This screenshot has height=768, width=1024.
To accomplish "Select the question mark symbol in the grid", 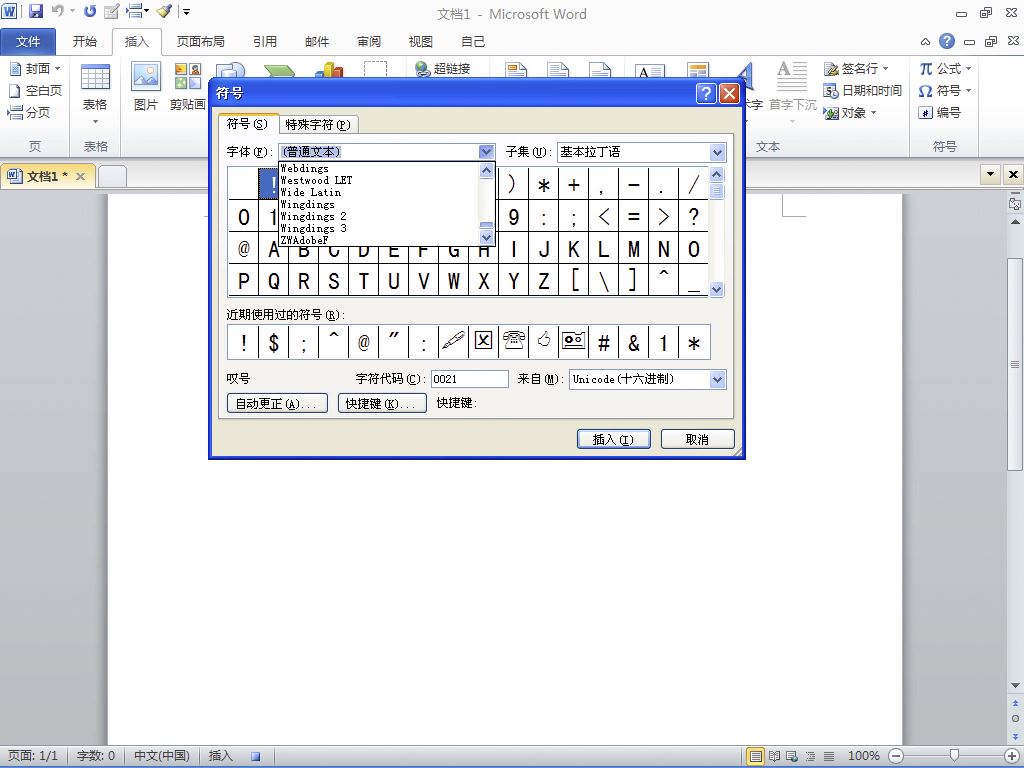I will [x=694, y=216].
